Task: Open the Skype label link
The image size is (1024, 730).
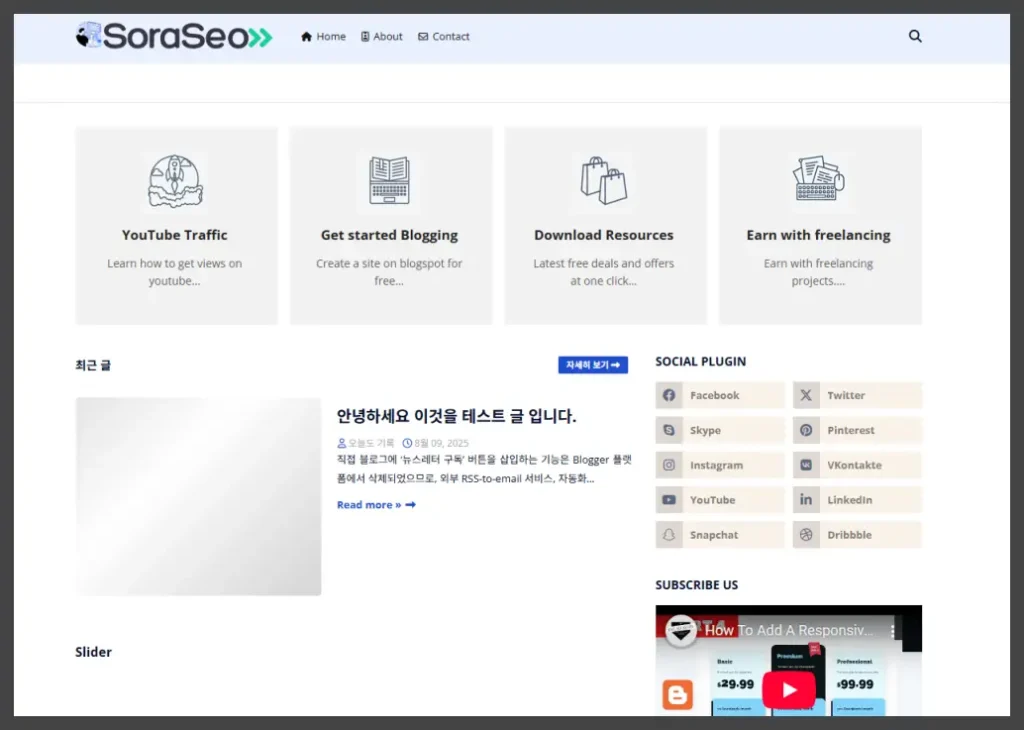Action: pos(705,430)
